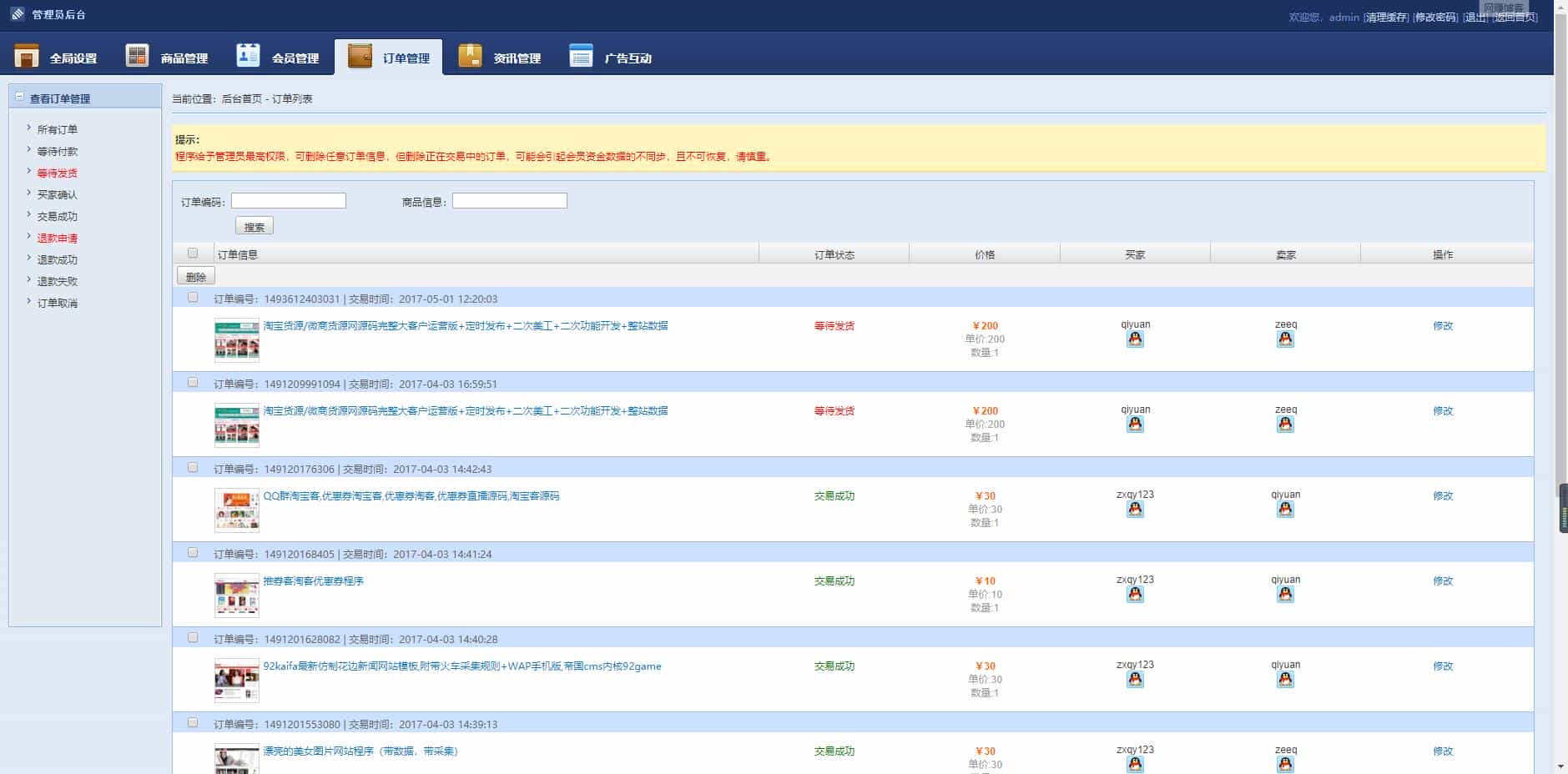Click buyer zxqy123's QQ icon on order 1491201553080
The height and width of the screenshot is (774, 1568).
coord(1135,764)
